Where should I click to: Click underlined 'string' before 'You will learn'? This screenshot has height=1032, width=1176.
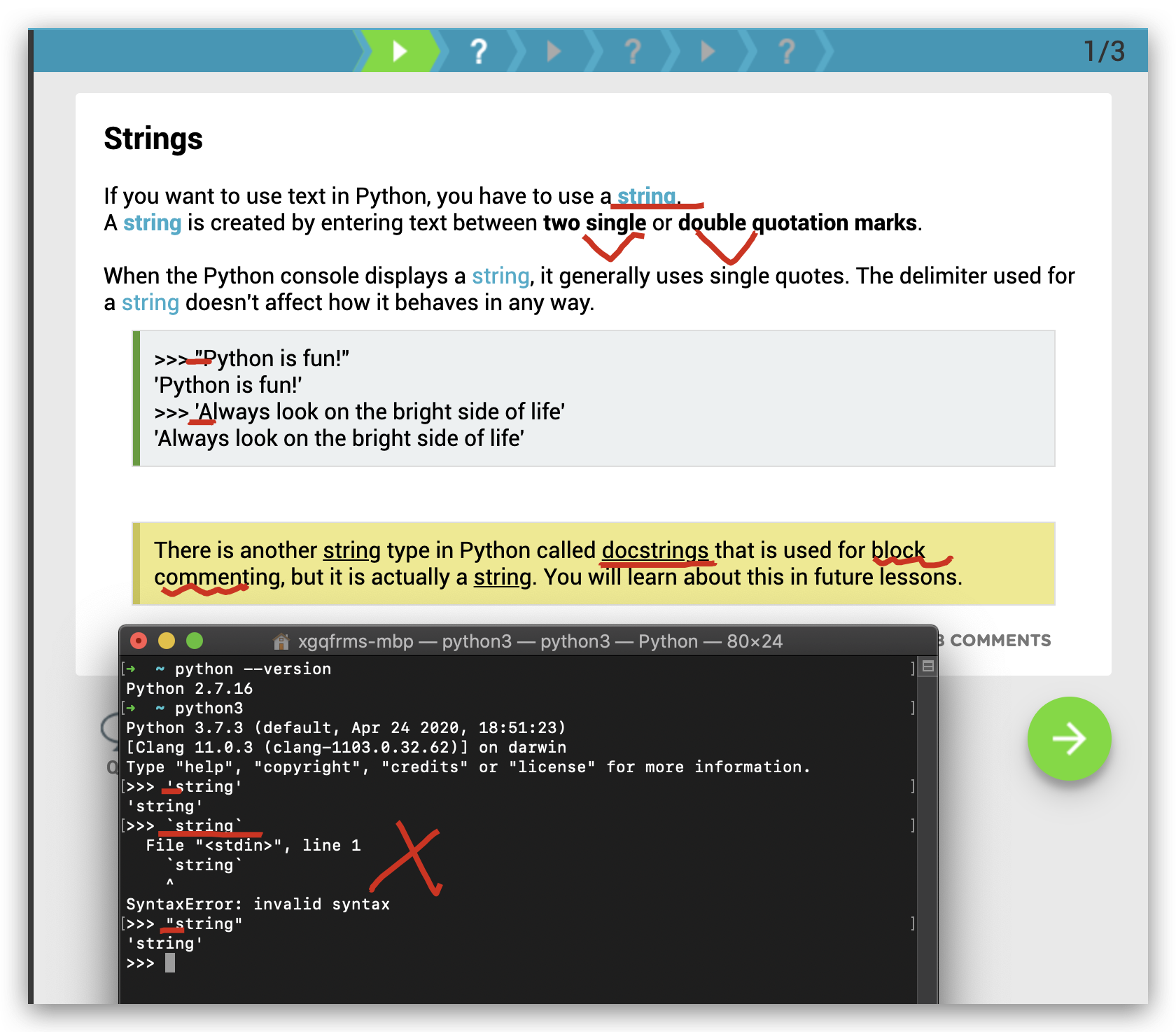(503, 577)
